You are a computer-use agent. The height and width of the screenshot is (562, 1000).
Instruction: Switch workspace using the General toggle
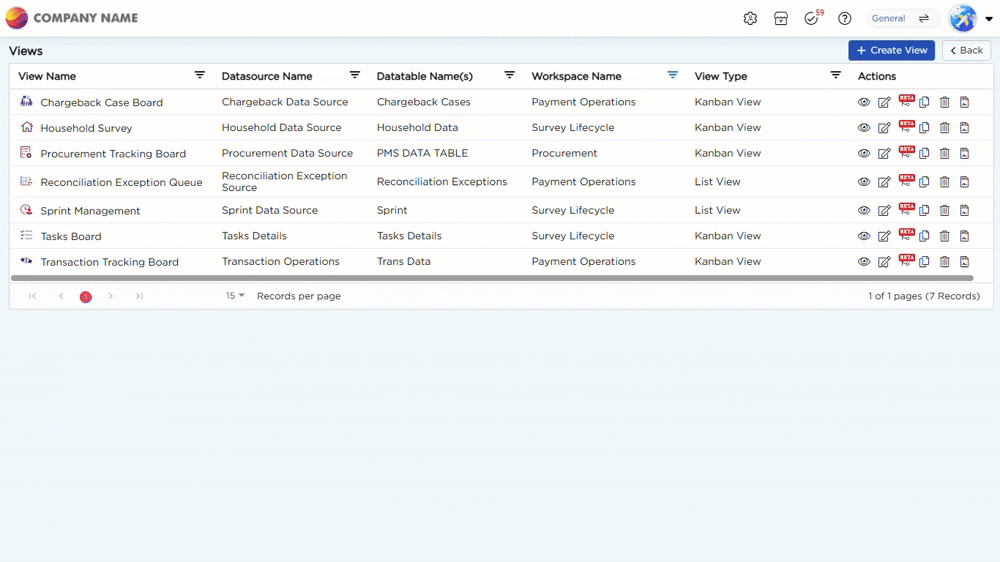[x=902, y=18]
